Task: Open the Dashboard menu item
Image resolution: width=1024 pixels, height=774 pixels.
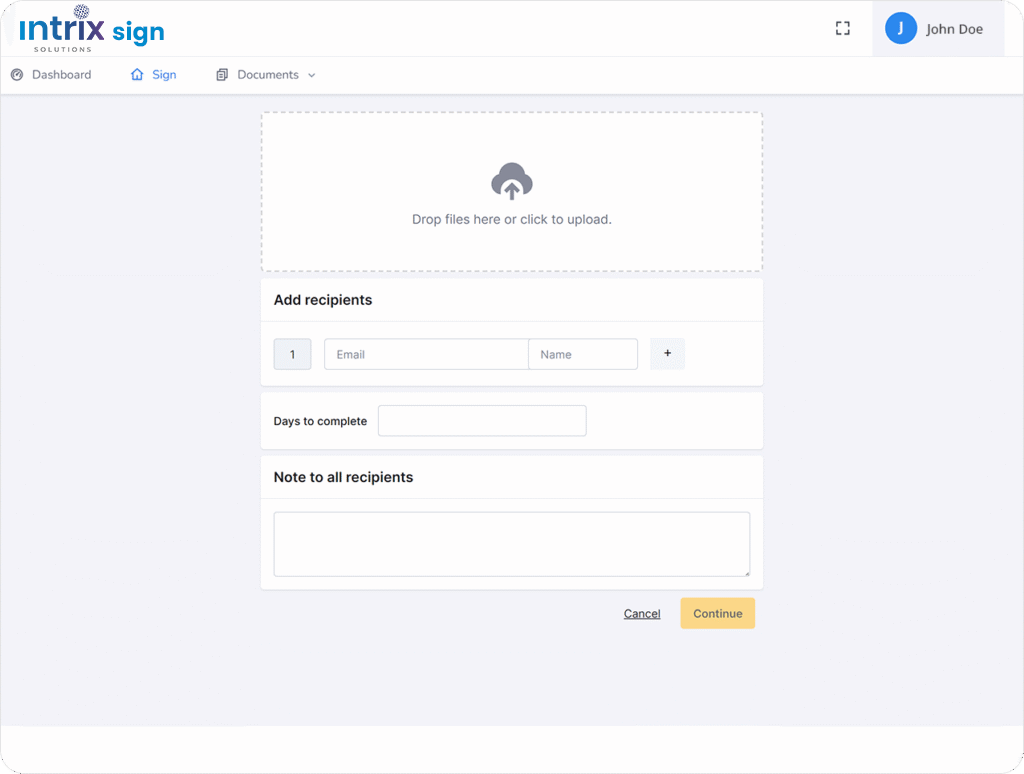Action: [61, 75]
